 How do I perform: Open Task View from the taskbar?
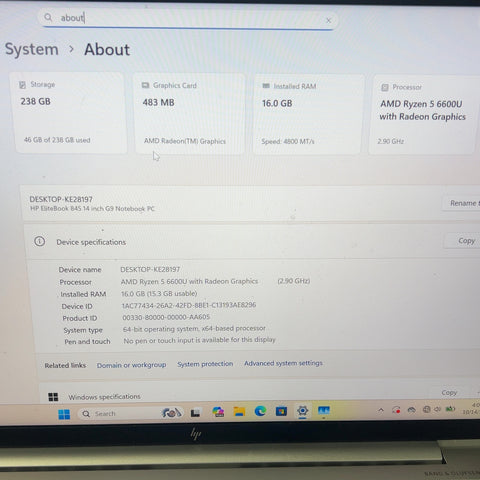[x=195, y=413]
